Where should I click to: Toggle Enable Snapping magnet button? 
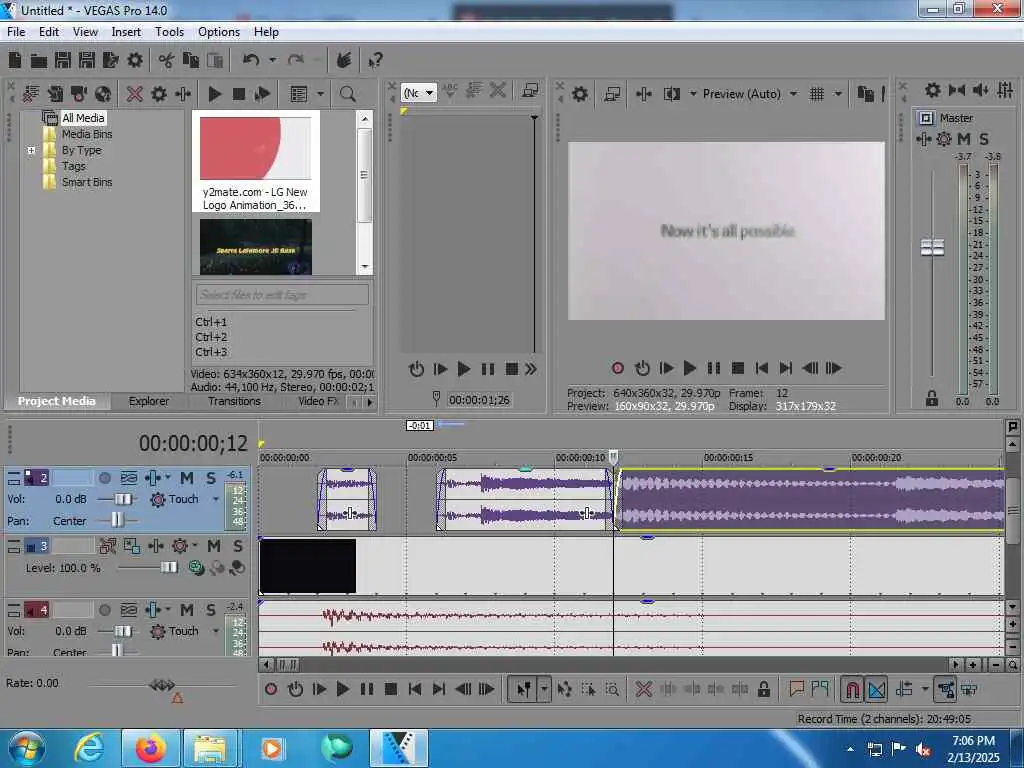[x=852, y=689]
